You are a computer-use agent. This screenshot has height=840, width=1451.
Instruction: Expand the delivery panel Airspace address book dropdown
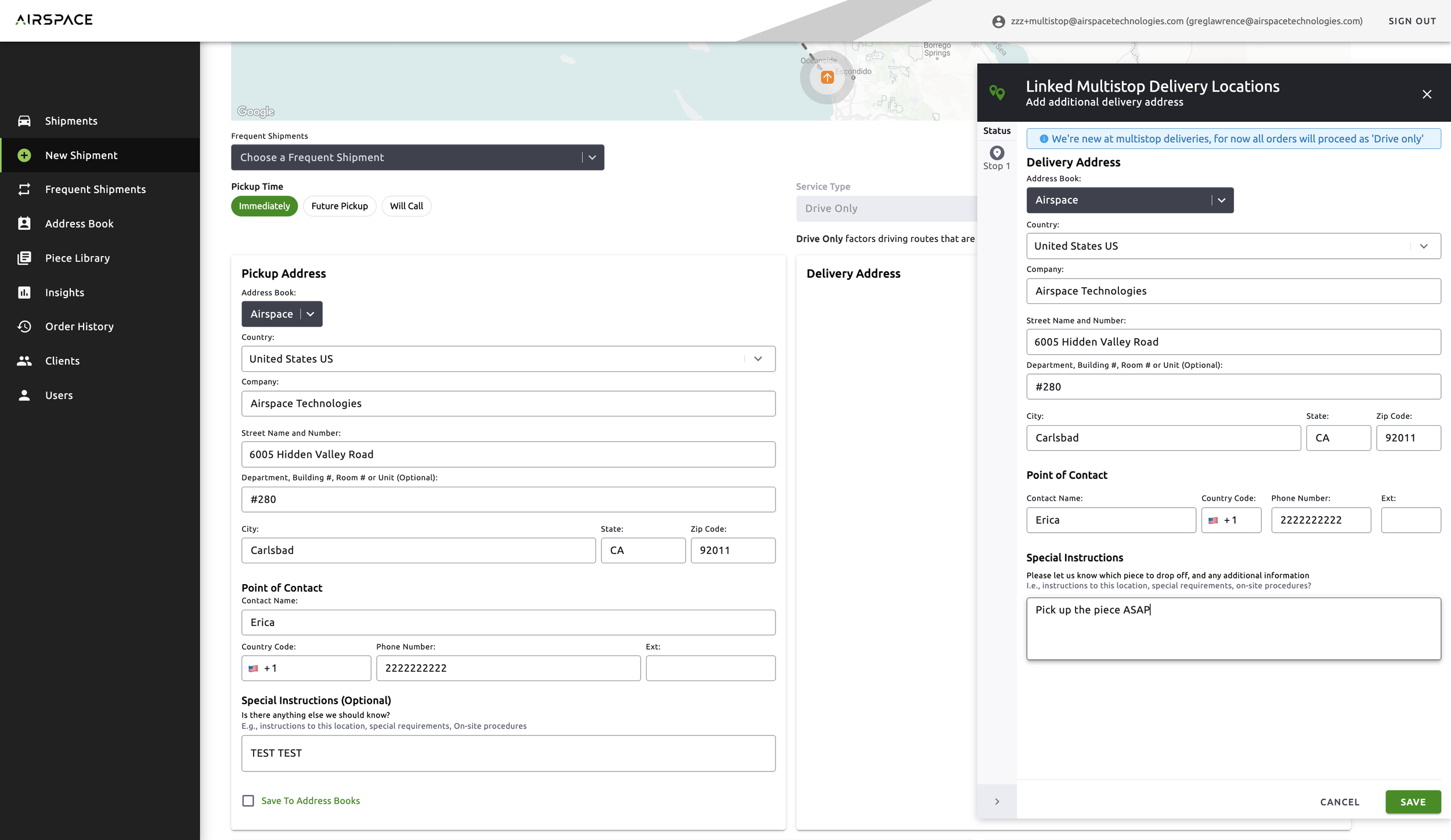1129,200
